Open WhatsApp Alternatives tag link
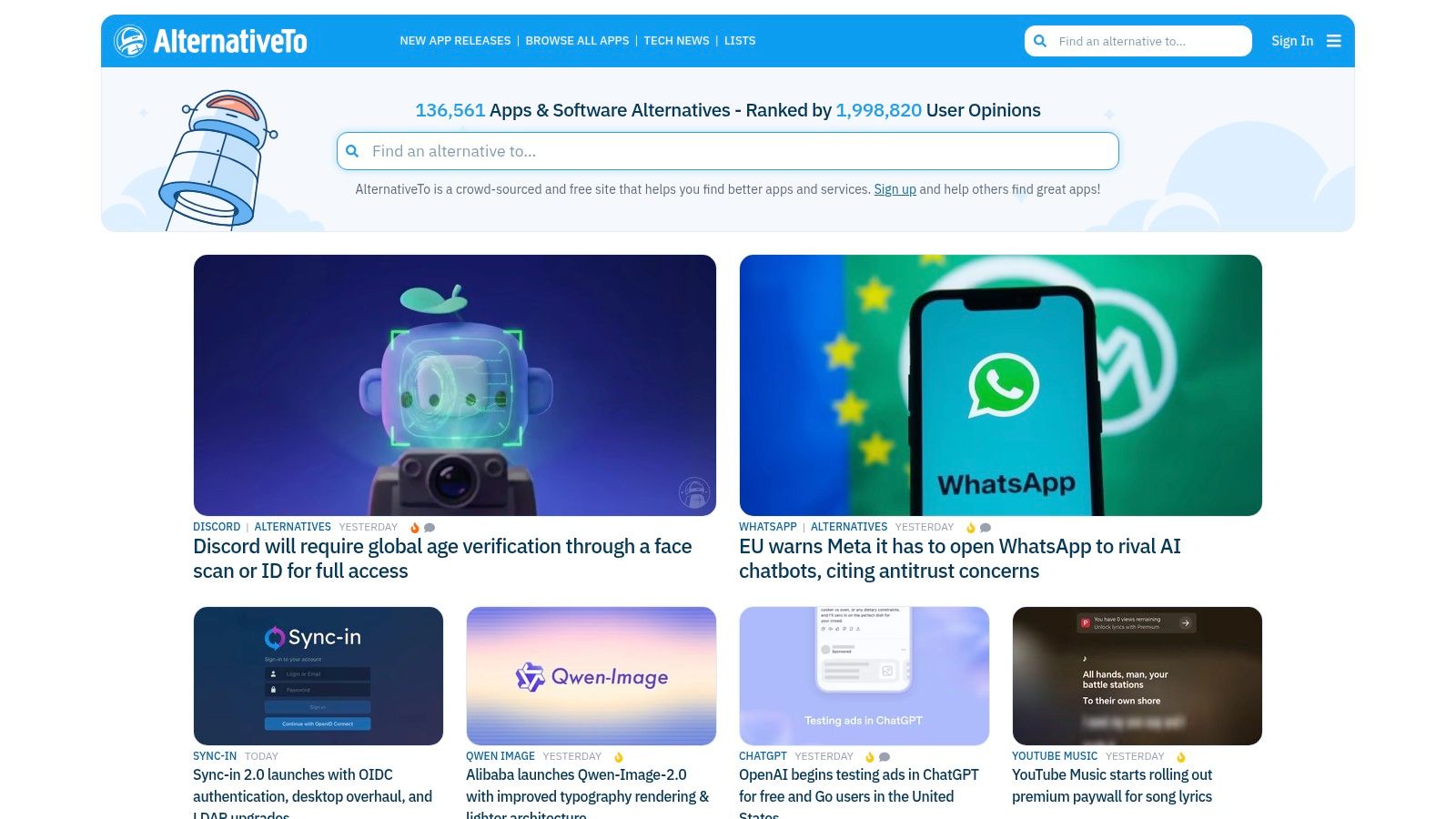 [x=849, y=527]
